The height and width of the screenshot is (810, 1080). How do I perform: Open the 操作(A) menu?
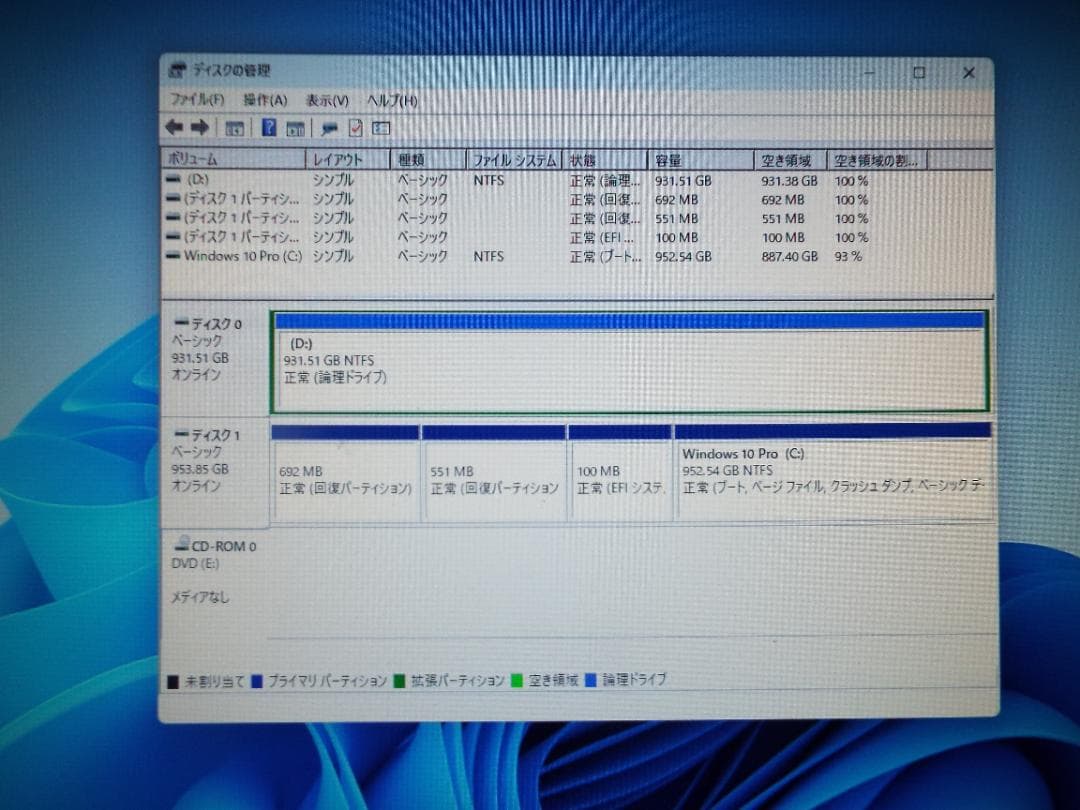pos(263,100)
